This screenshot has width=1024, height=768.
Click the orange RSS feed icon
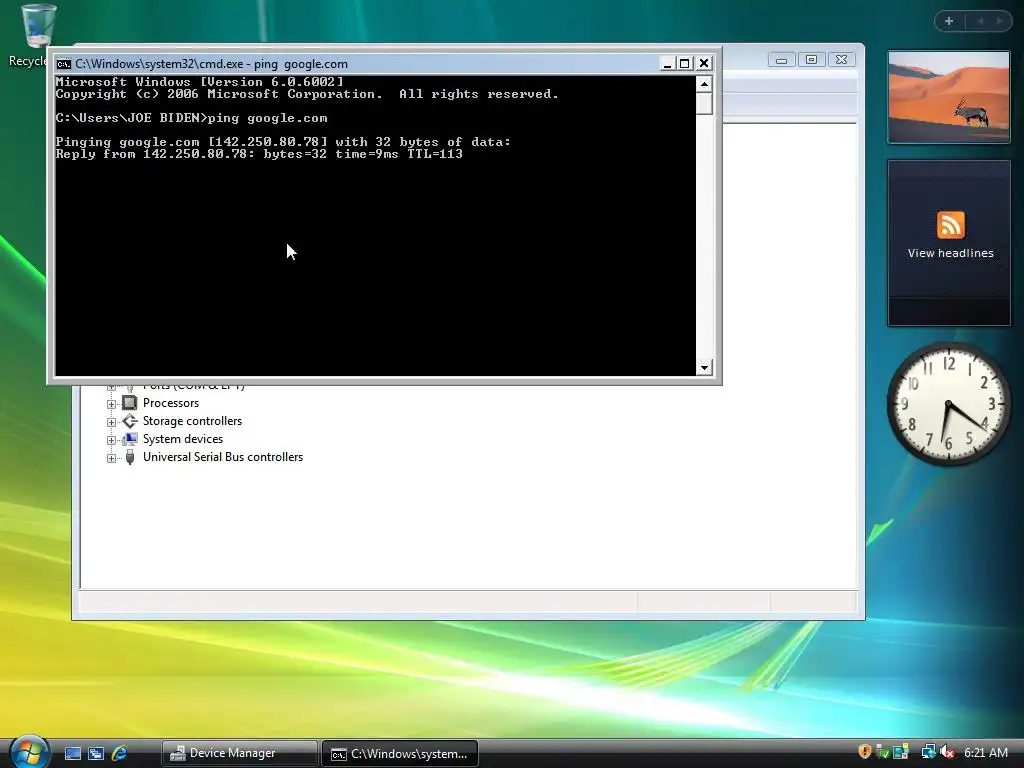[x=950, y=225]
